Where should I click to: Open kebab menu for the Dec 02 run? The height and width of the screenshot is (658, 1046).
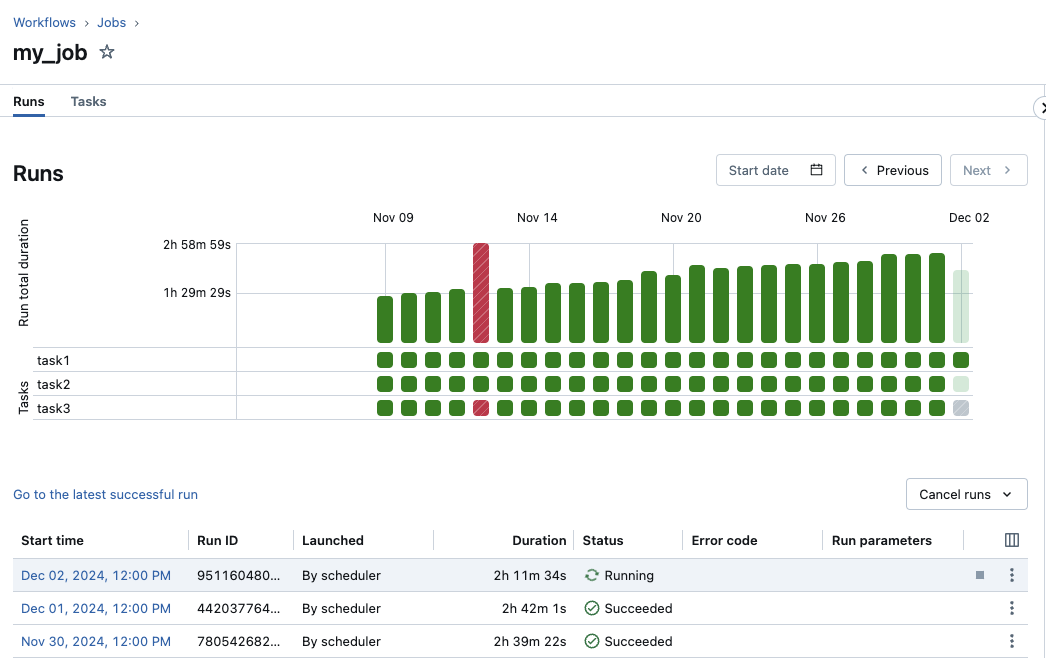pos(1012,575)
